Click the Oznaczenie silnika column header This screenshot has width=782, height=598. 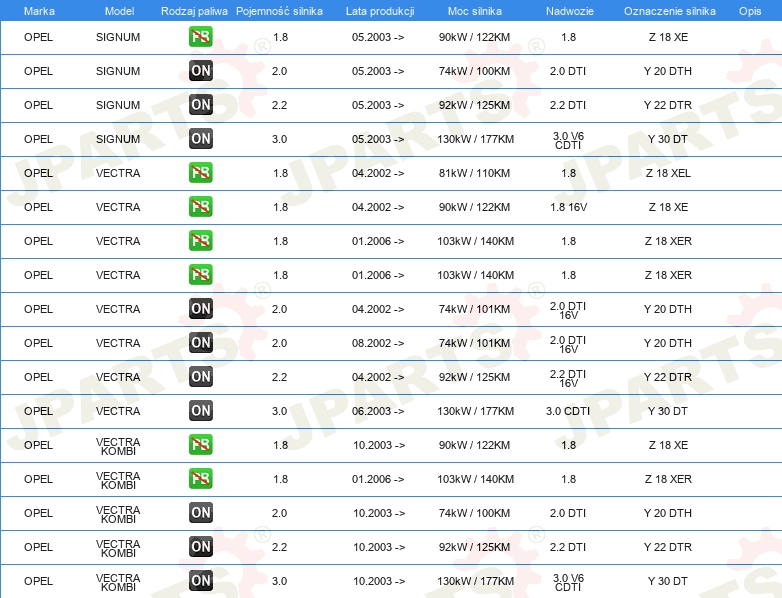[669, 11]
